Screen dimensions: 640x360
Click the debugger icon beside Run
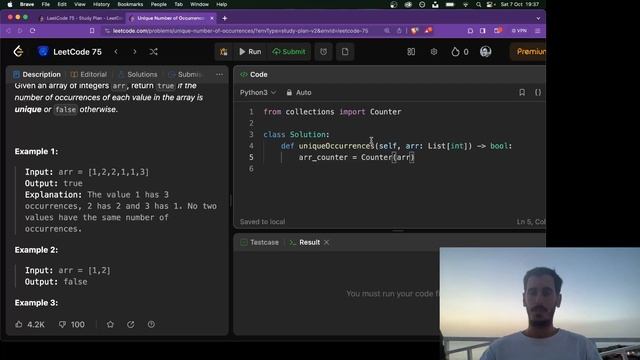pos(224,52)
